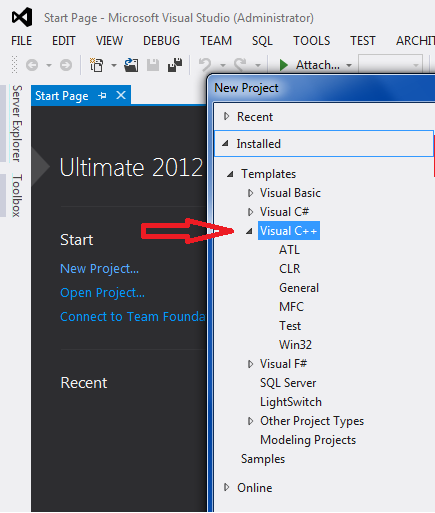The width and height of the screenshot is (435, 513).
Task: Open the SQL menu
Action: pyautogui.click(x=262, y=41)
